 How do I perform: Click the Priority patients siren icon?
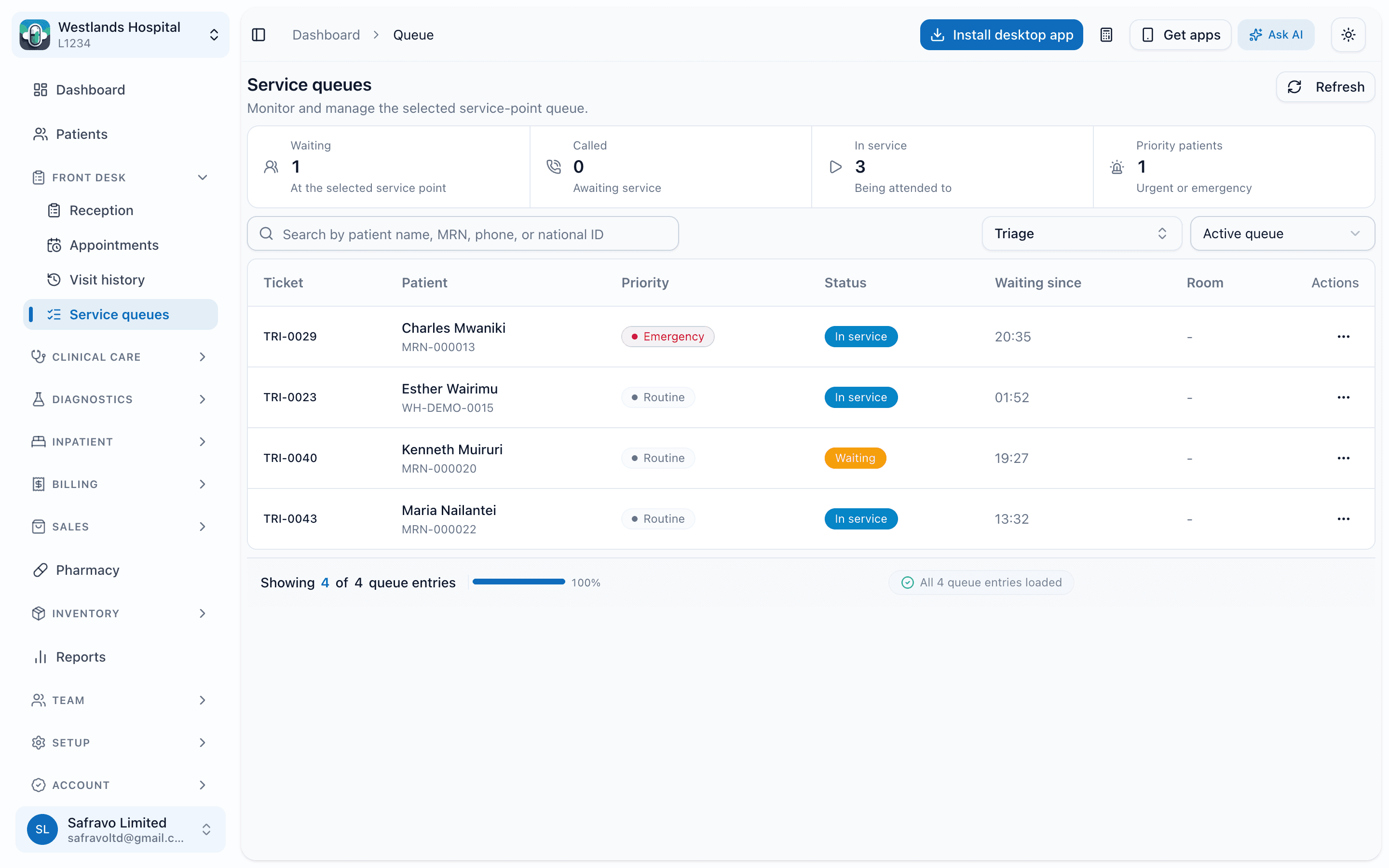point(1117,167)
